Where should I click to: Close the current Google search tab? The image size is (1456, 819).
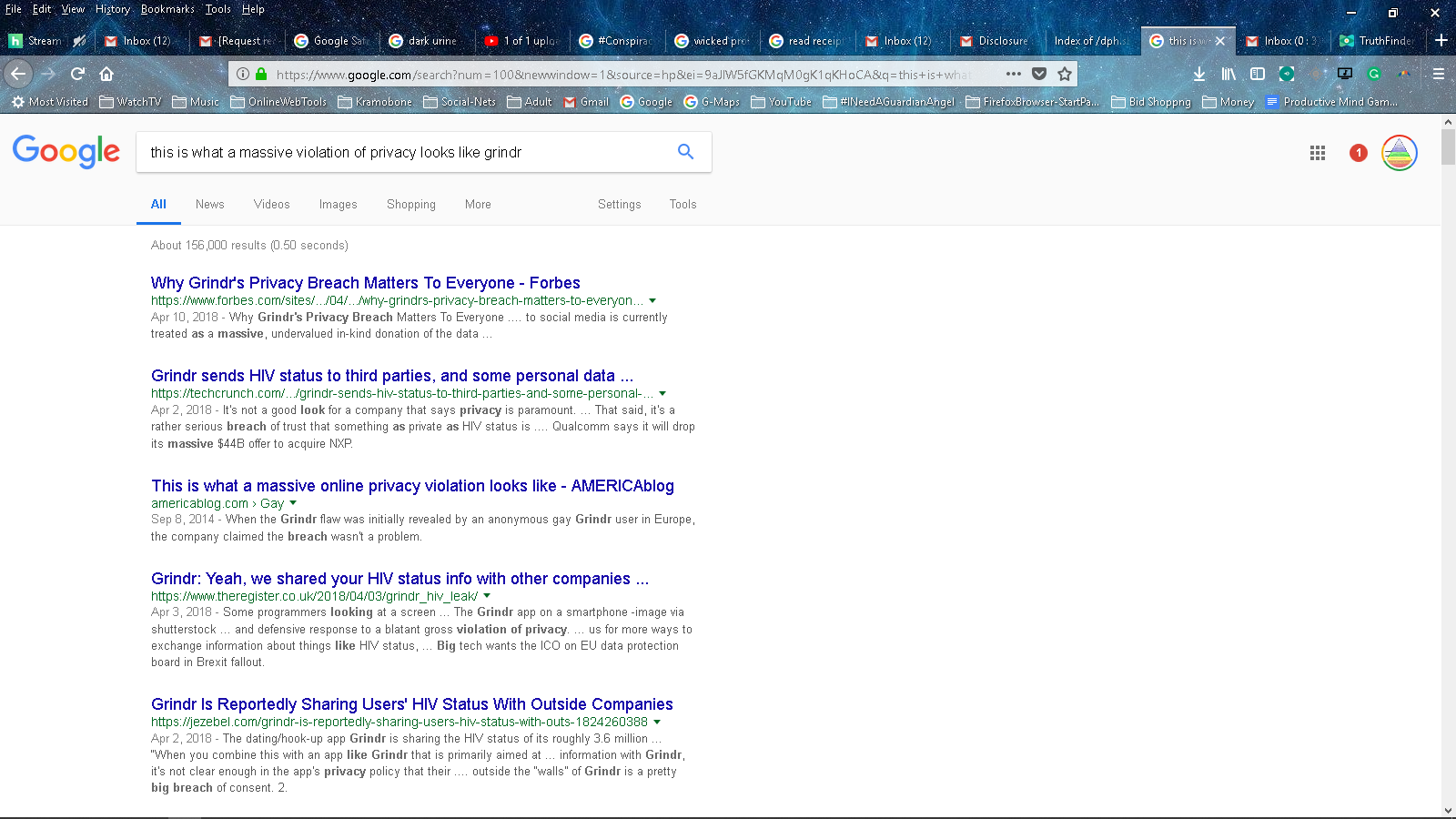(x=1220, y=41)
